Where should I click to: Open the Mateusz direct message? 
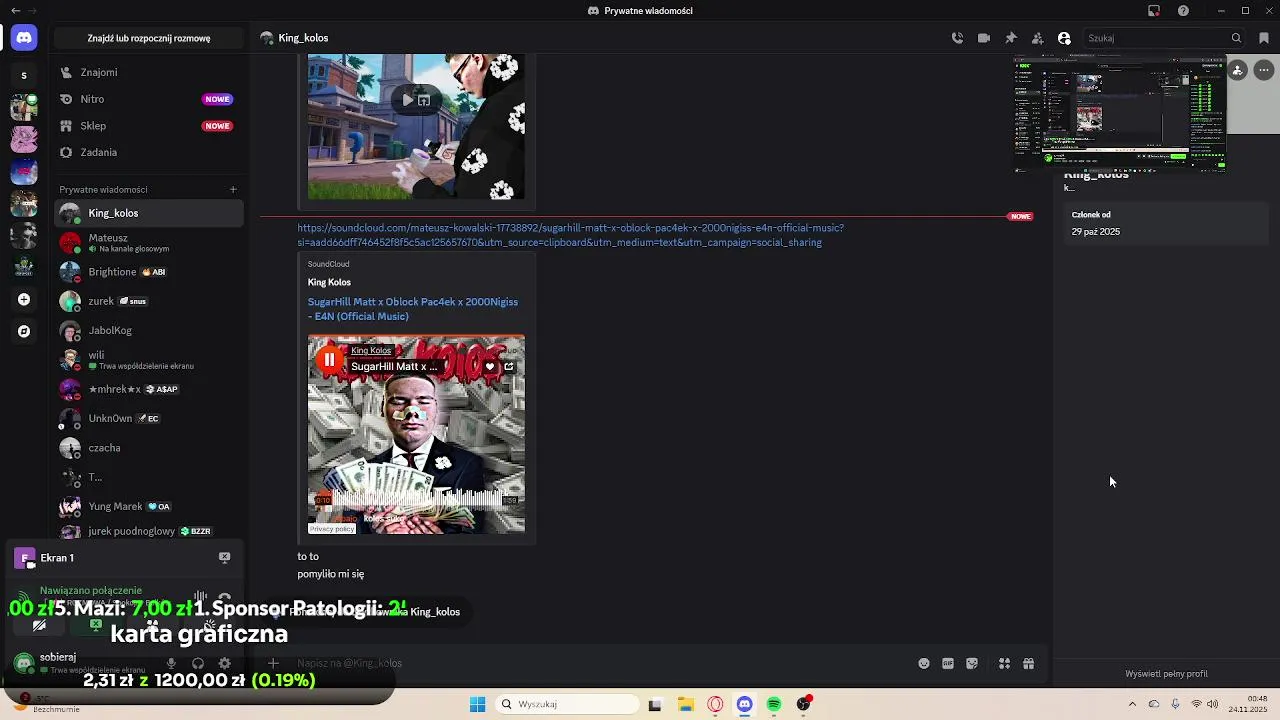(149, 242)
